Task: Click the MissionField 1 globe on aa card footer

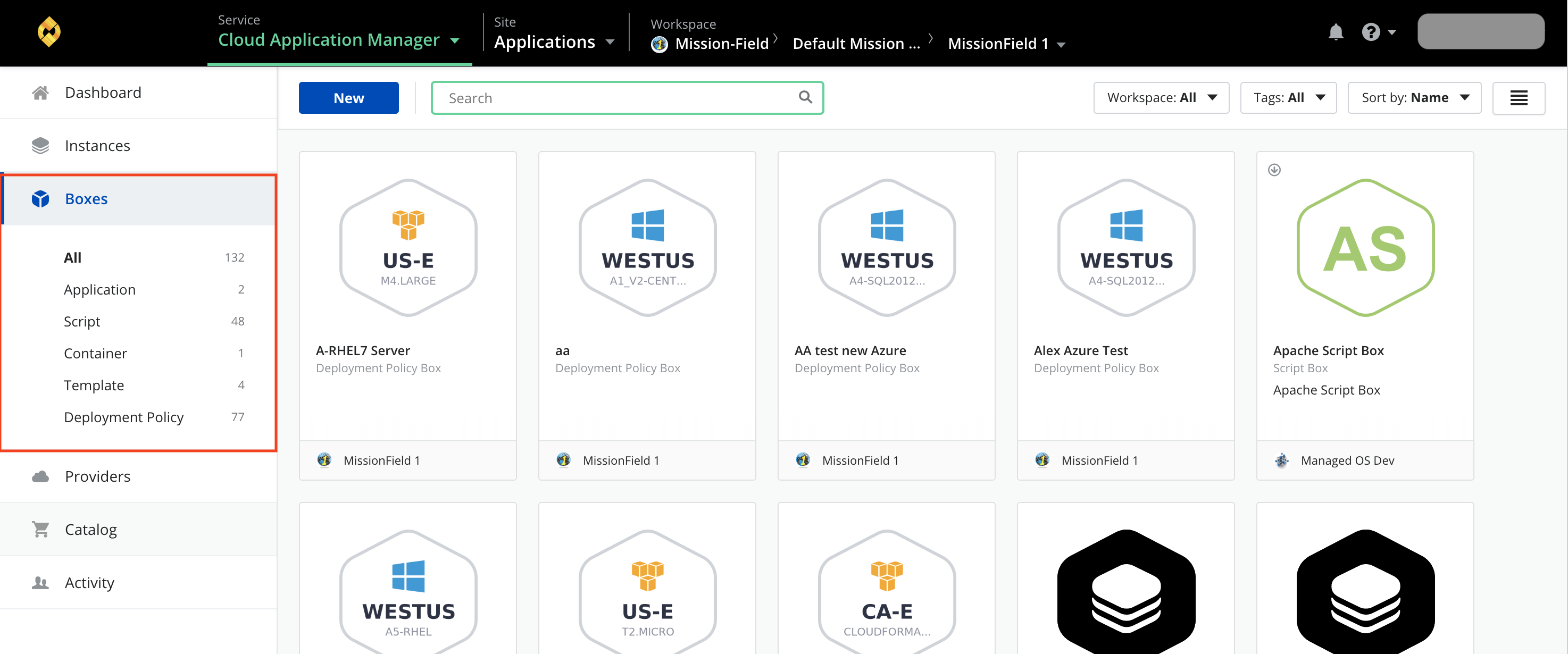Action: [x=564, y=460]
